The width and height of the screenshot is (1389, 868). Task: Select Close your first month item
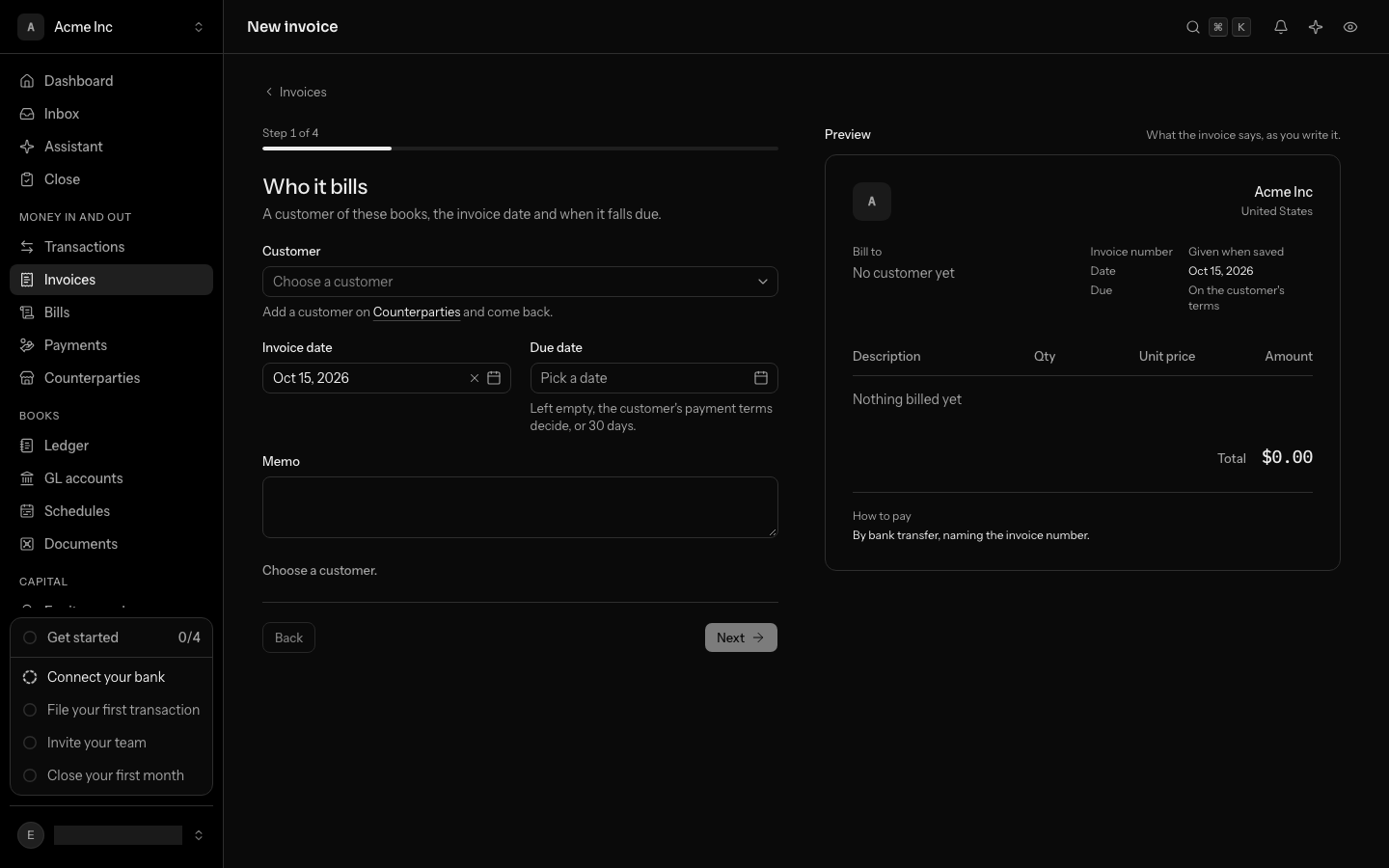[111, 775]
